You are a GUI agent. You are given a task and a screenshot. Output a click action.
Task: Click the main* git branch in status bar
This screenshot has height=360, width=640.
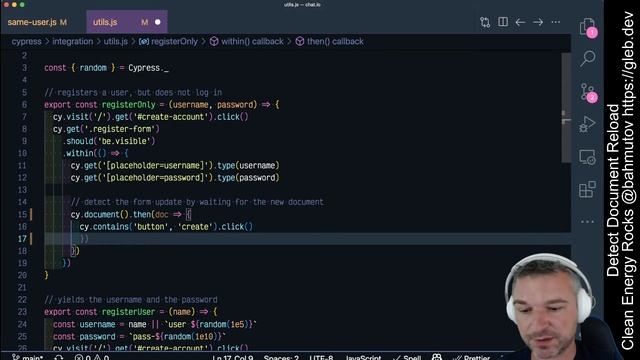click(x=28, y=358)
